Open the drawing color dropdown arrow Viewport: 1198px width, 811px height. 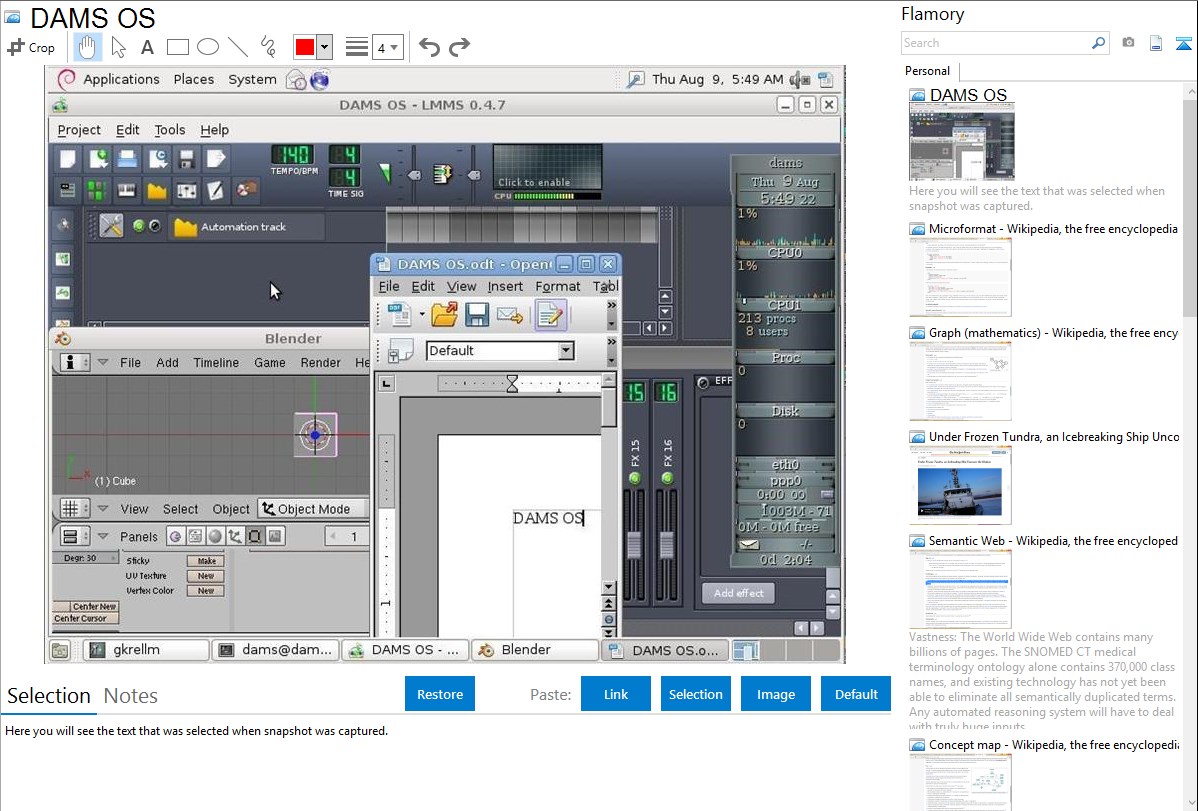click(325, 47)
